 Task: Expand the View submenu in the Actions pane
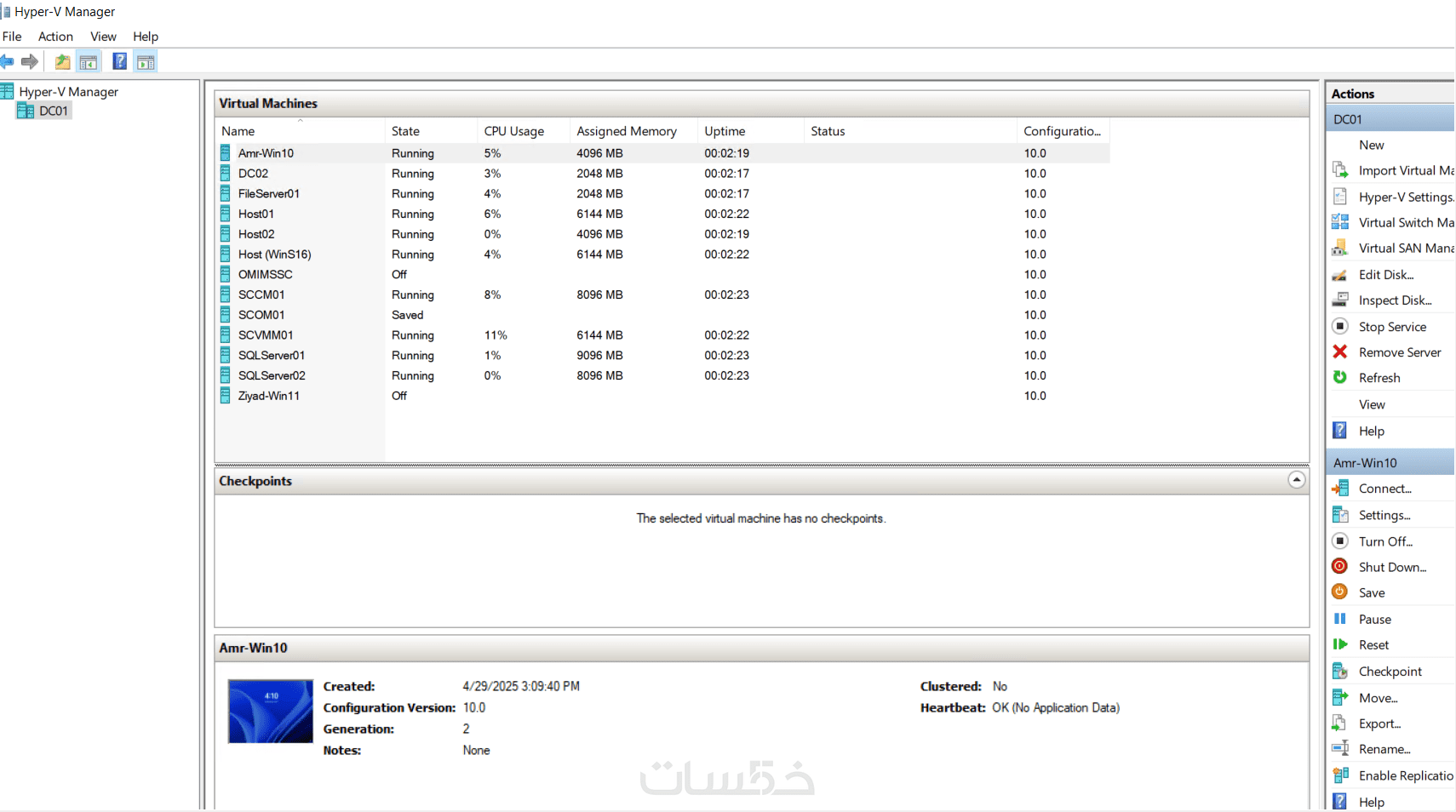pos(1372,404)
